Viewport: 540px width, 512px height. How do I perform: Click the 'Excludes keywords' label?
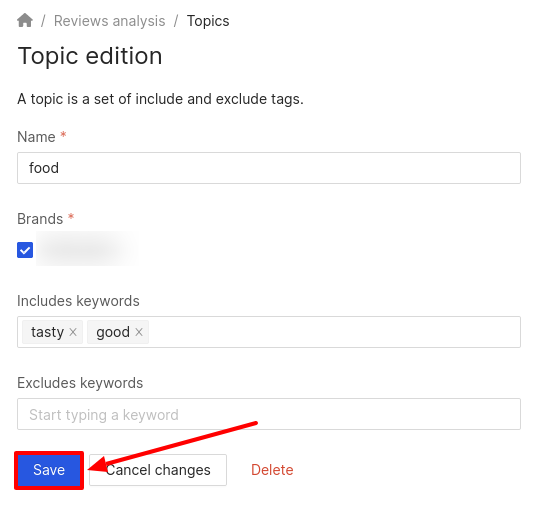[x=80, y=383]
